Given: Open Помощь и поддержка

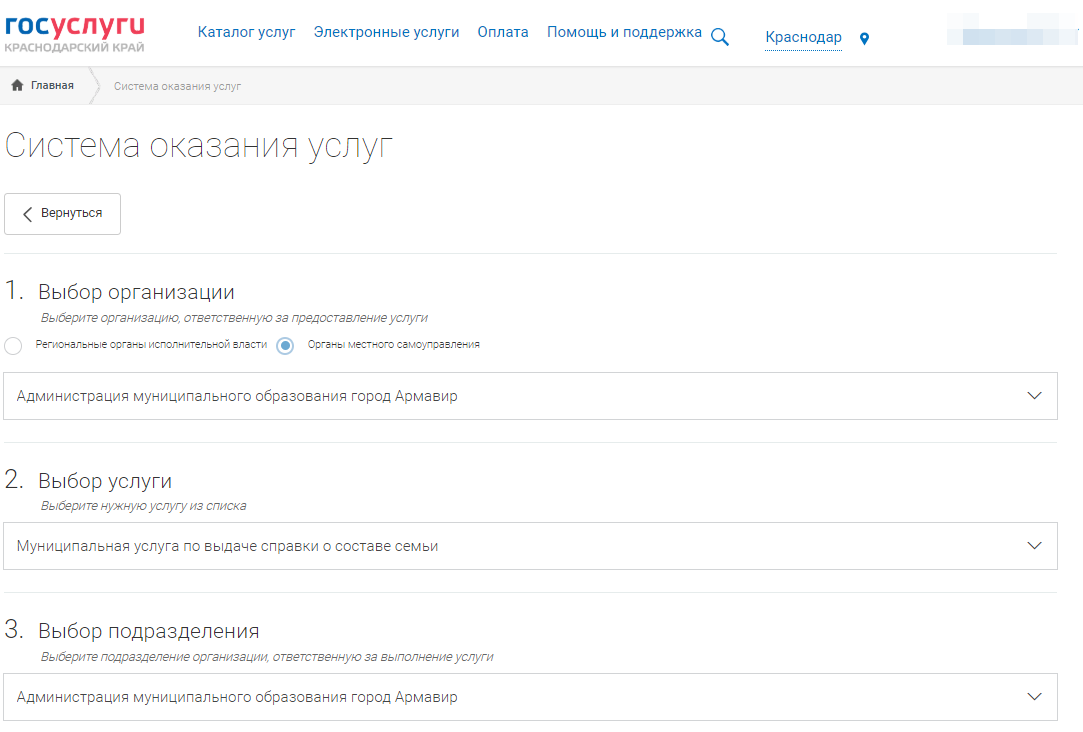Looking at the screenshot, I should [x=624, y=32].
